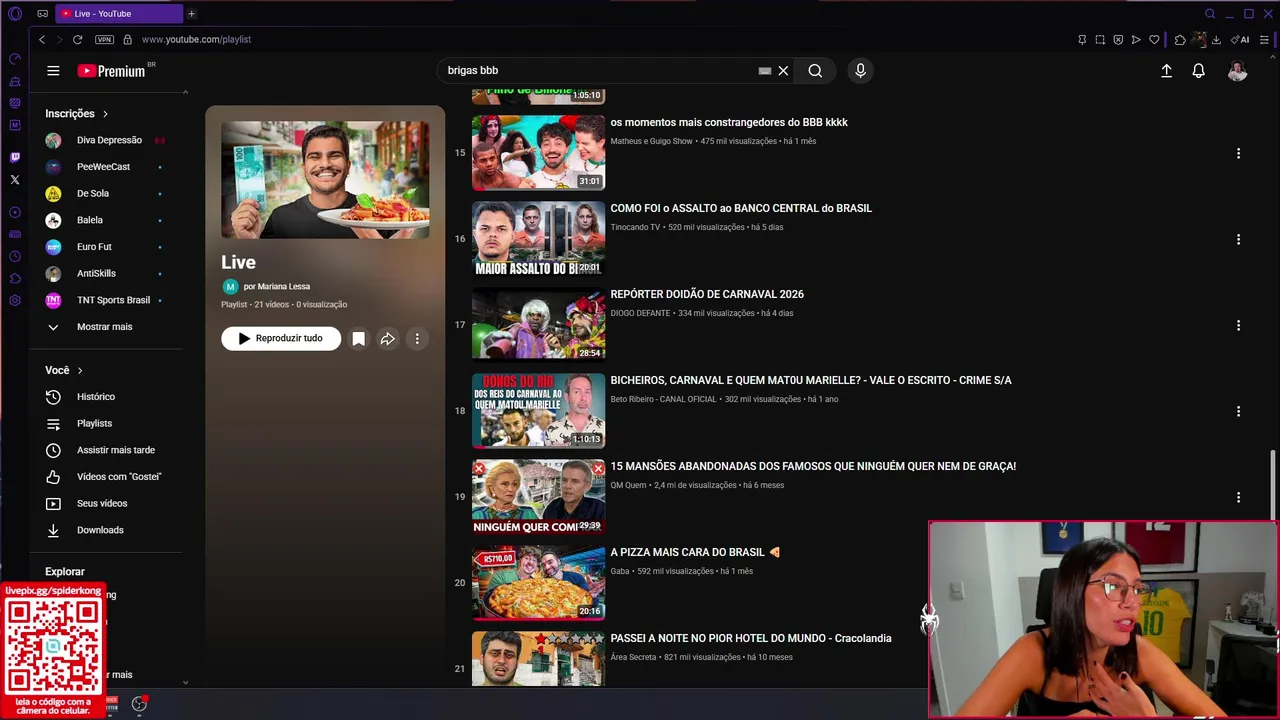The image size is (1280, 720).
Task: Click the on-screen keyboard icon in search box
Action: click(764, 71)
